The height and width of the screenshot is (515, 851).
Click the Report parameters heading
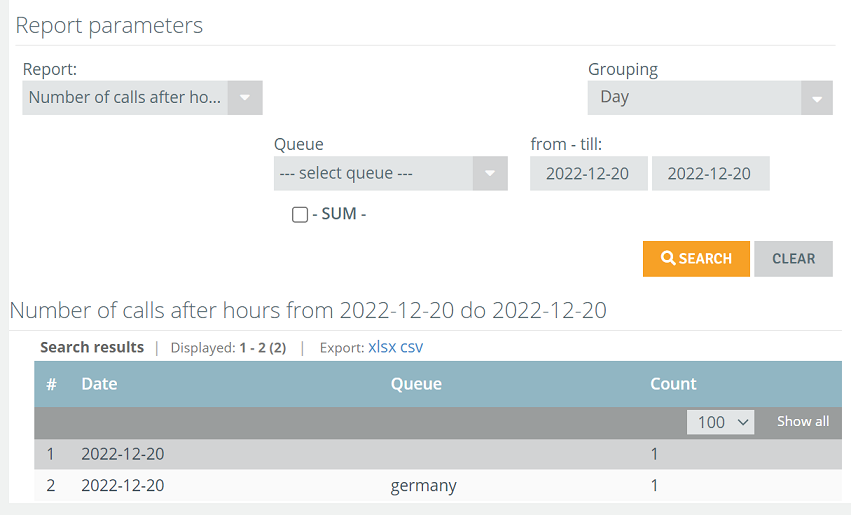coord(109,26)
